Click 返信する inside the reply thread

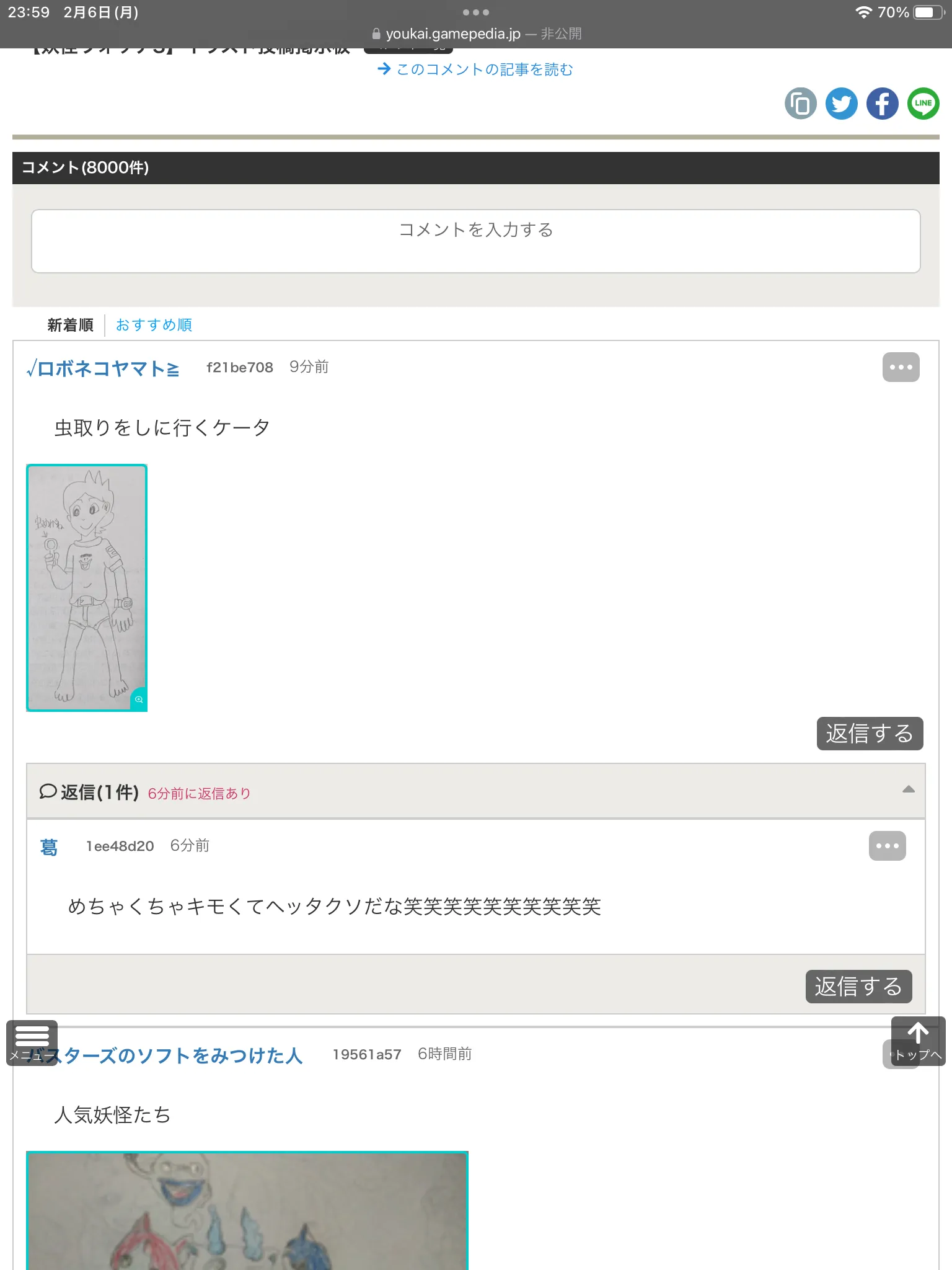click(858, 987)
